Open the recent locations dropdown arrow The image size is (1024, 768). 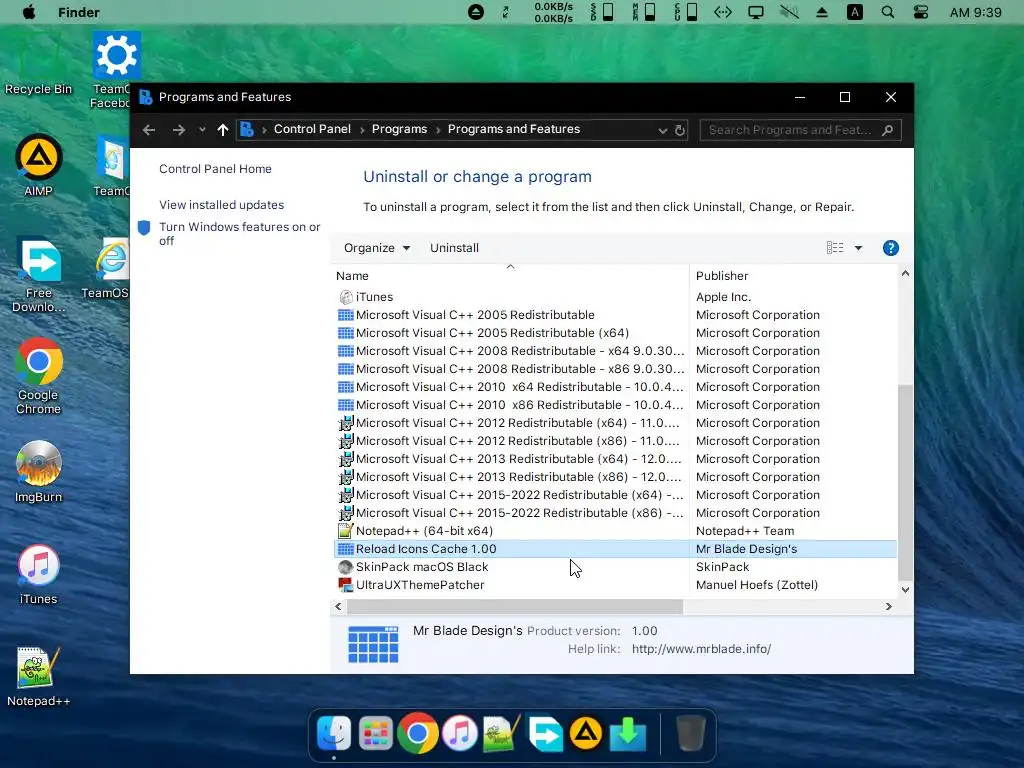pos(202,130)
